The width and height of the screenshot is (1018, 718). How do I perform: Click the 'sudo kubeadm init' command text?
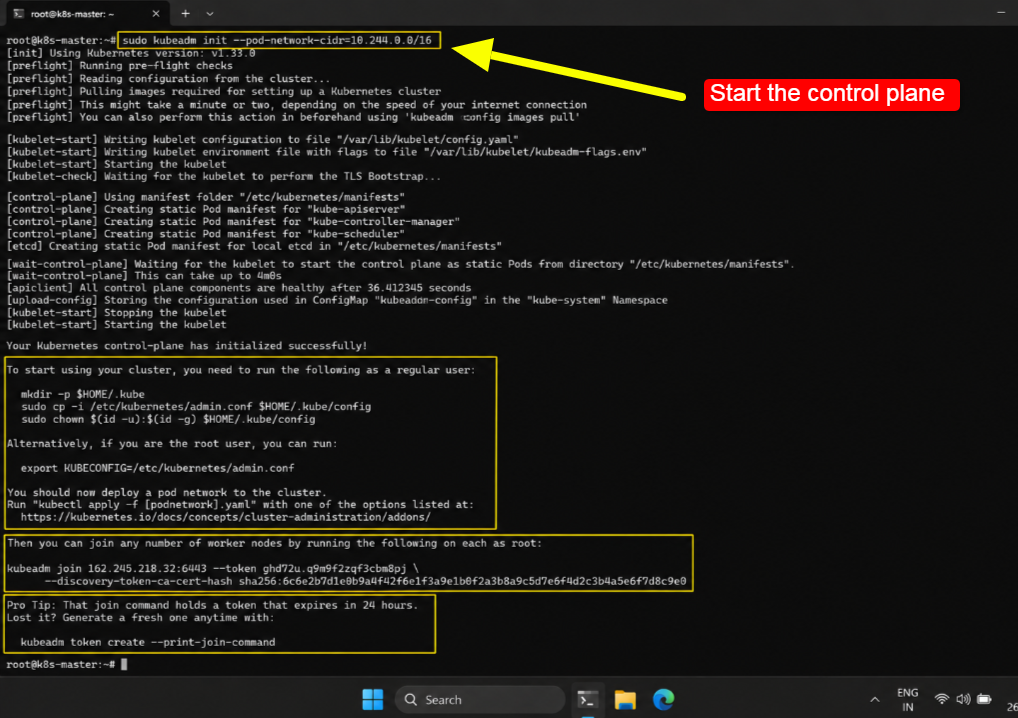coord(277,40)
